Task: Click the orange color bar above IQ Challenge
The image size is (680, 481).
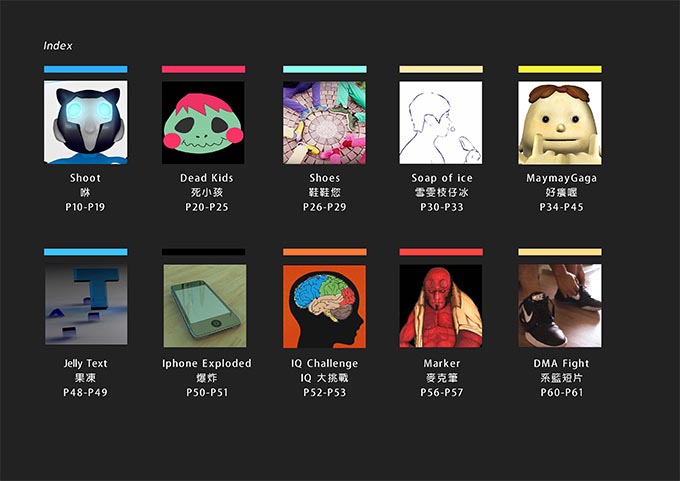Action: coord(325,252)
